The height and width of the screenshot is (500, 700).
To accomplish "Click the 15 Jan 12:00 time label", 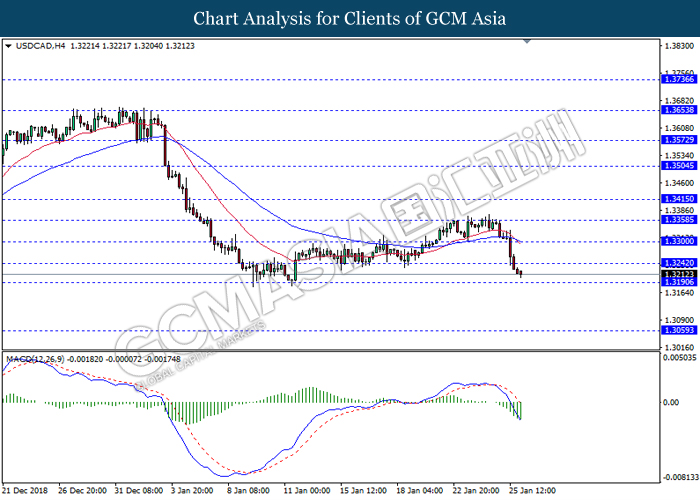I will [363, 491].
